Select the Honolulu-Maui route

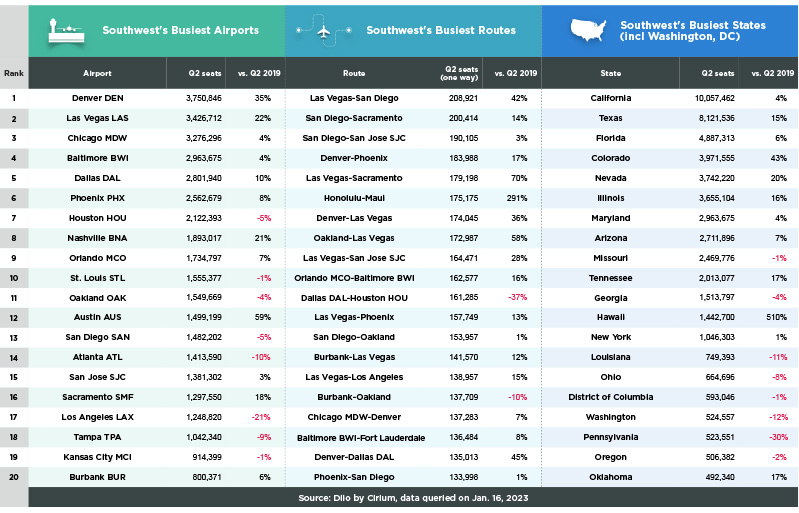point(354,198)
